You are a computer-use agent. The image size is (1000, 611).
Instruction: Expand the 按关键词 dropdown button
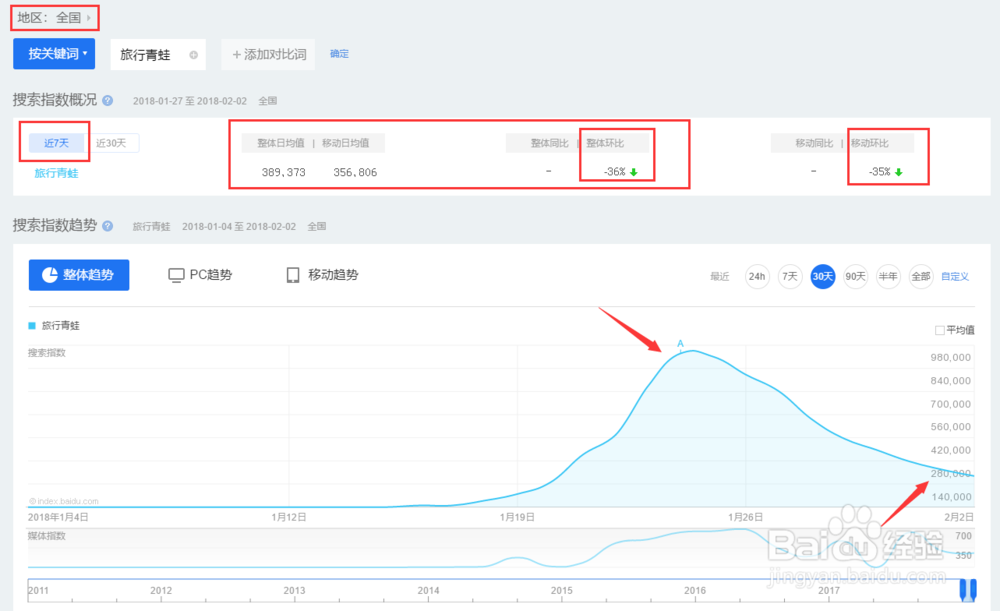54,54
